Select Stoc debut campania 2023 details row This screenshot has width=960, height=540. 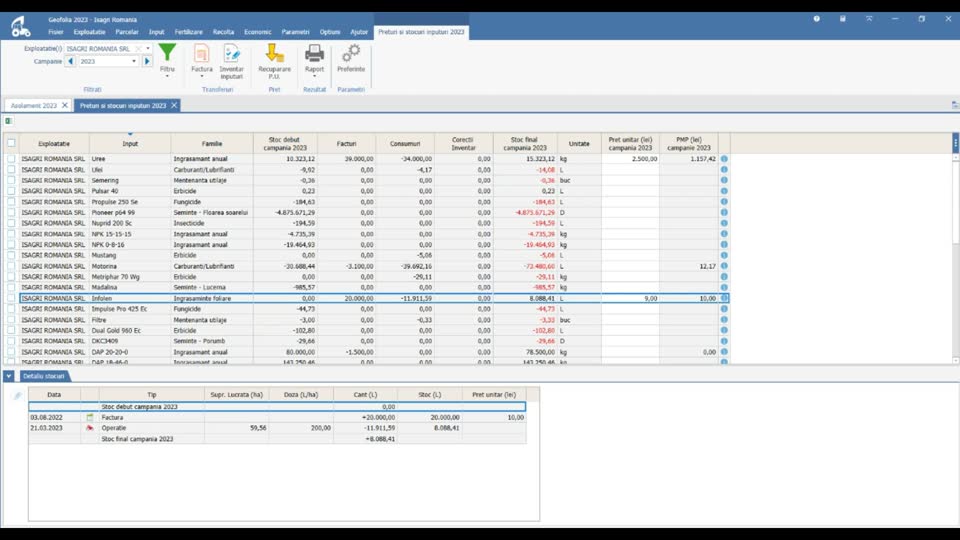(277, 407)
